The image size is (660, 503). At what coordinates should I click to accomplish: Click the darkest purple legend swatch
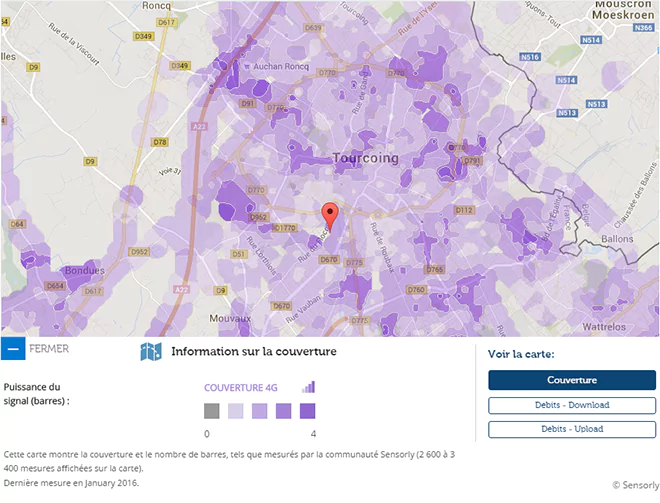(x=308, y=411)
